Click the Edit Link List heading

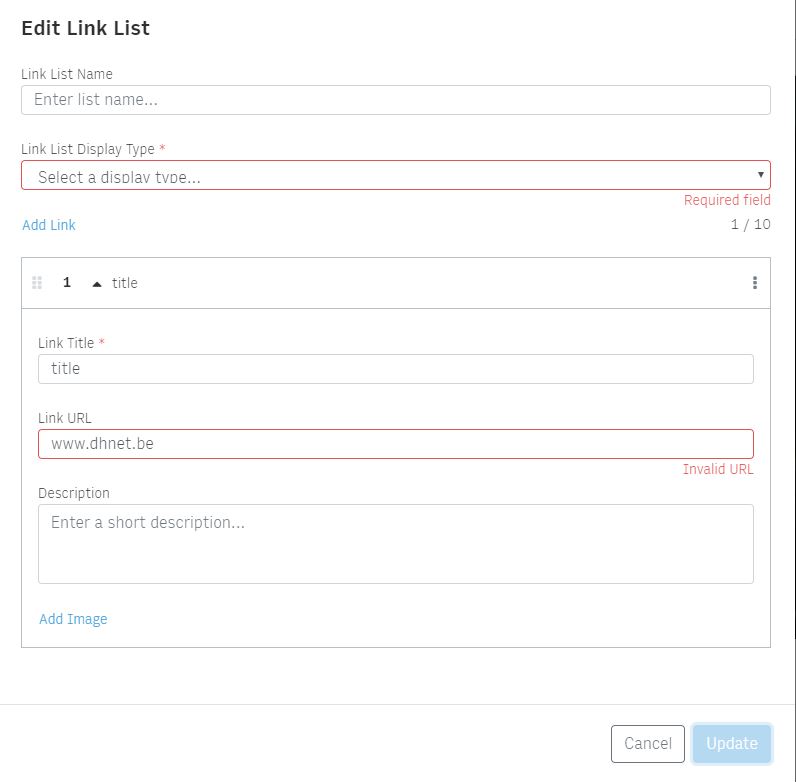tap(85, 28)
